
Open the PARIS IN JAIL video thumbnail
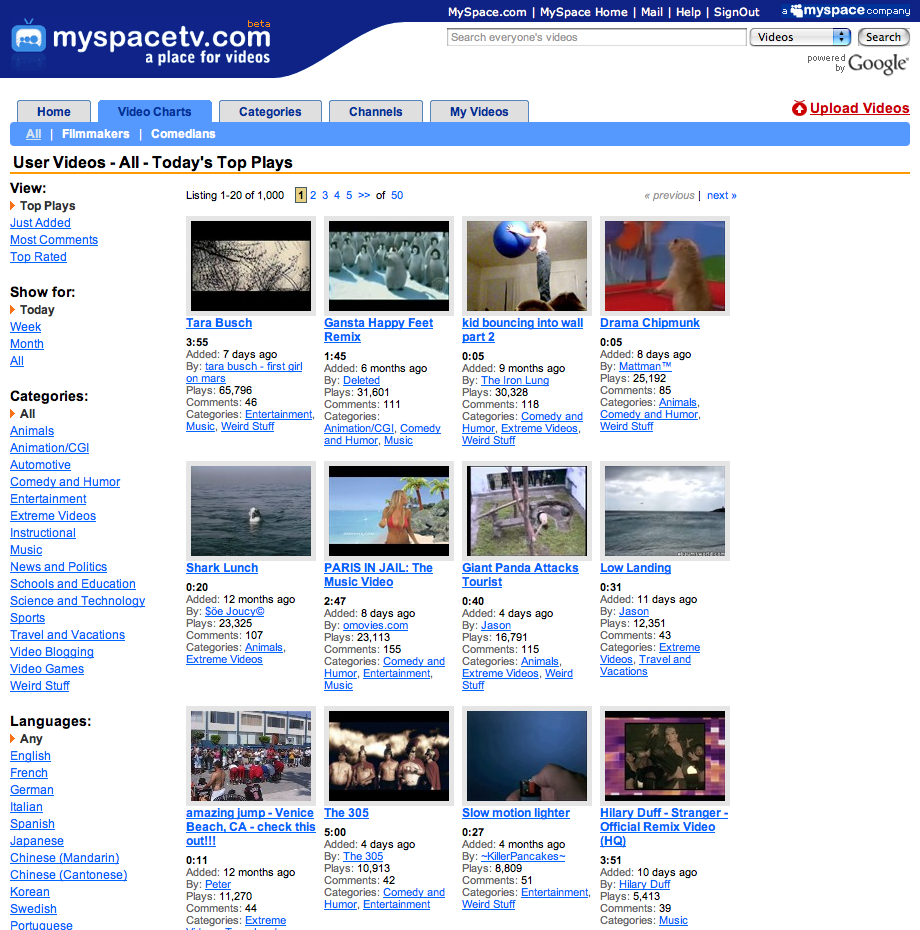click(389, 511)
